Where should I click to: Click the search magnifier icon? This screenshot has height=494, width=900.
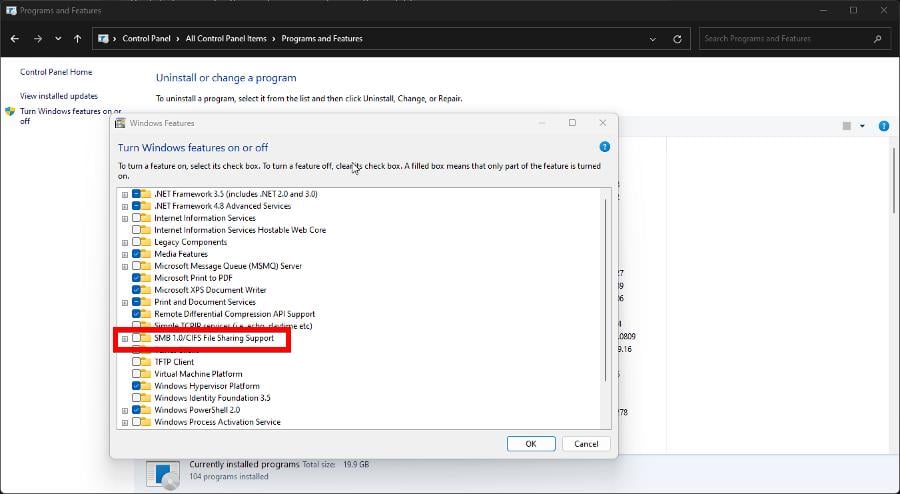(x=877, y=38)
